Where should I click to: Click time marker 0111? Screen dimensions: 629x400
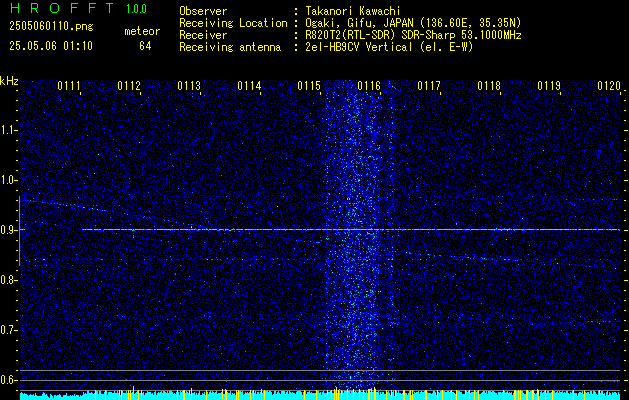[69, 86]
